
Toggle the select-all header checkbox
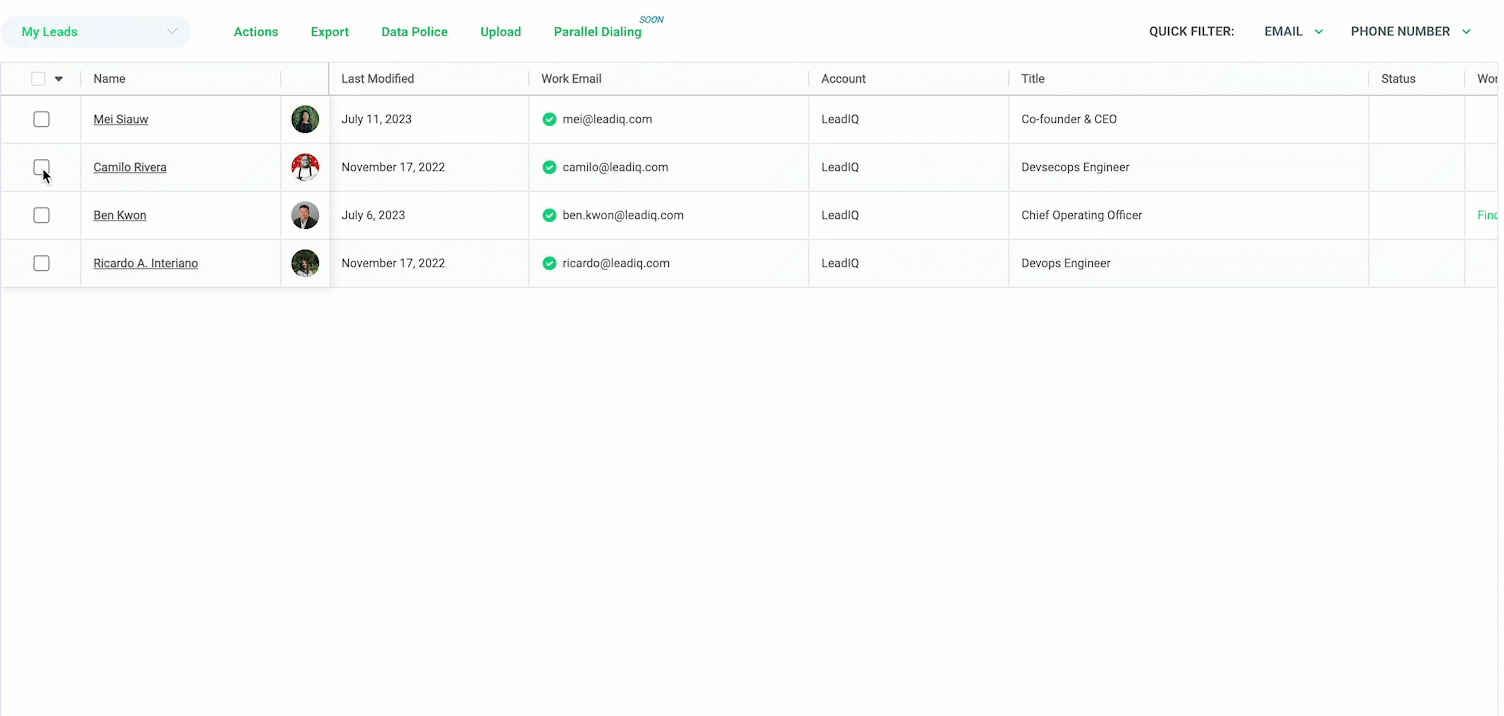tap(38, 79)
